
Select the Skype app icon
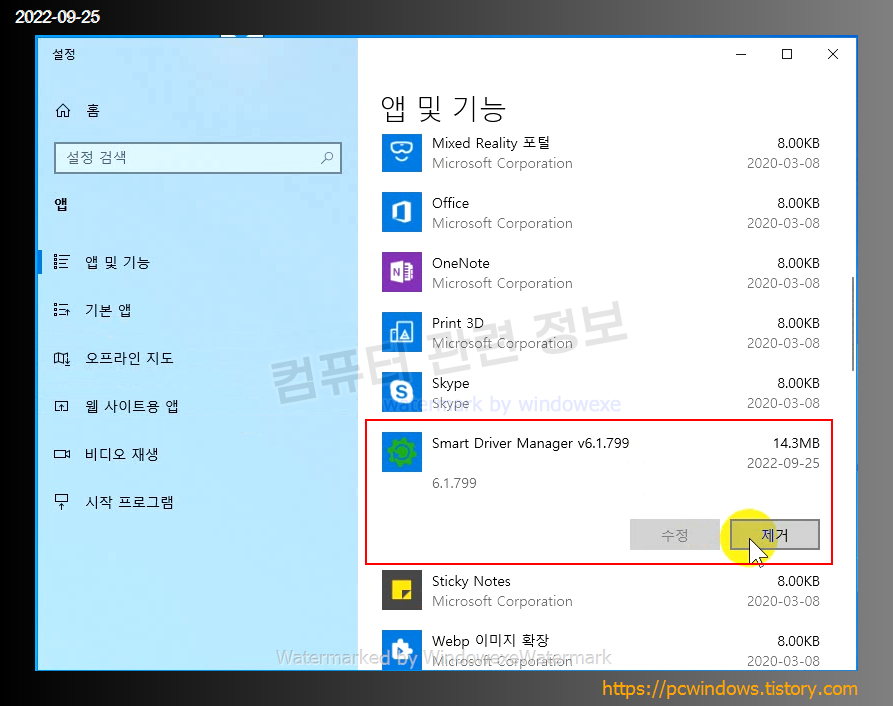[x=402, y=392]
